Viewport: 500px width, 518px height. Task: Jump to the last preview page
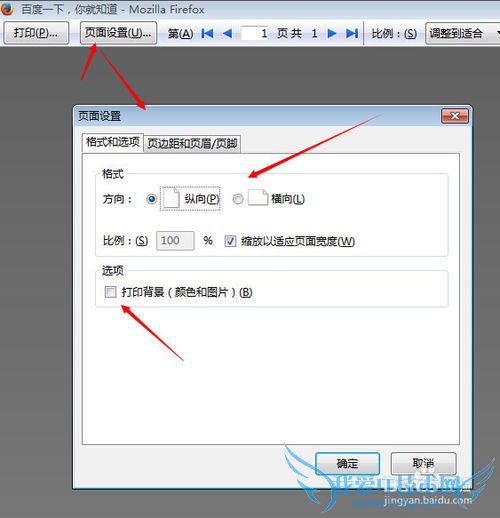[352, 33]
